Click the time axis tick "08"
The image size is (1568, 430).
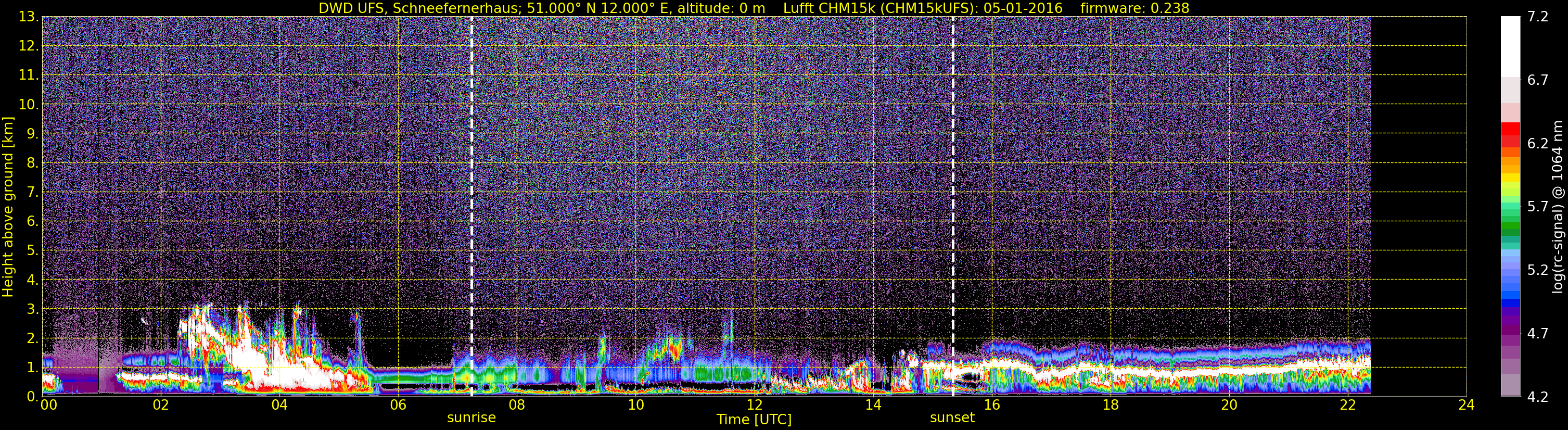pos(517,406)
